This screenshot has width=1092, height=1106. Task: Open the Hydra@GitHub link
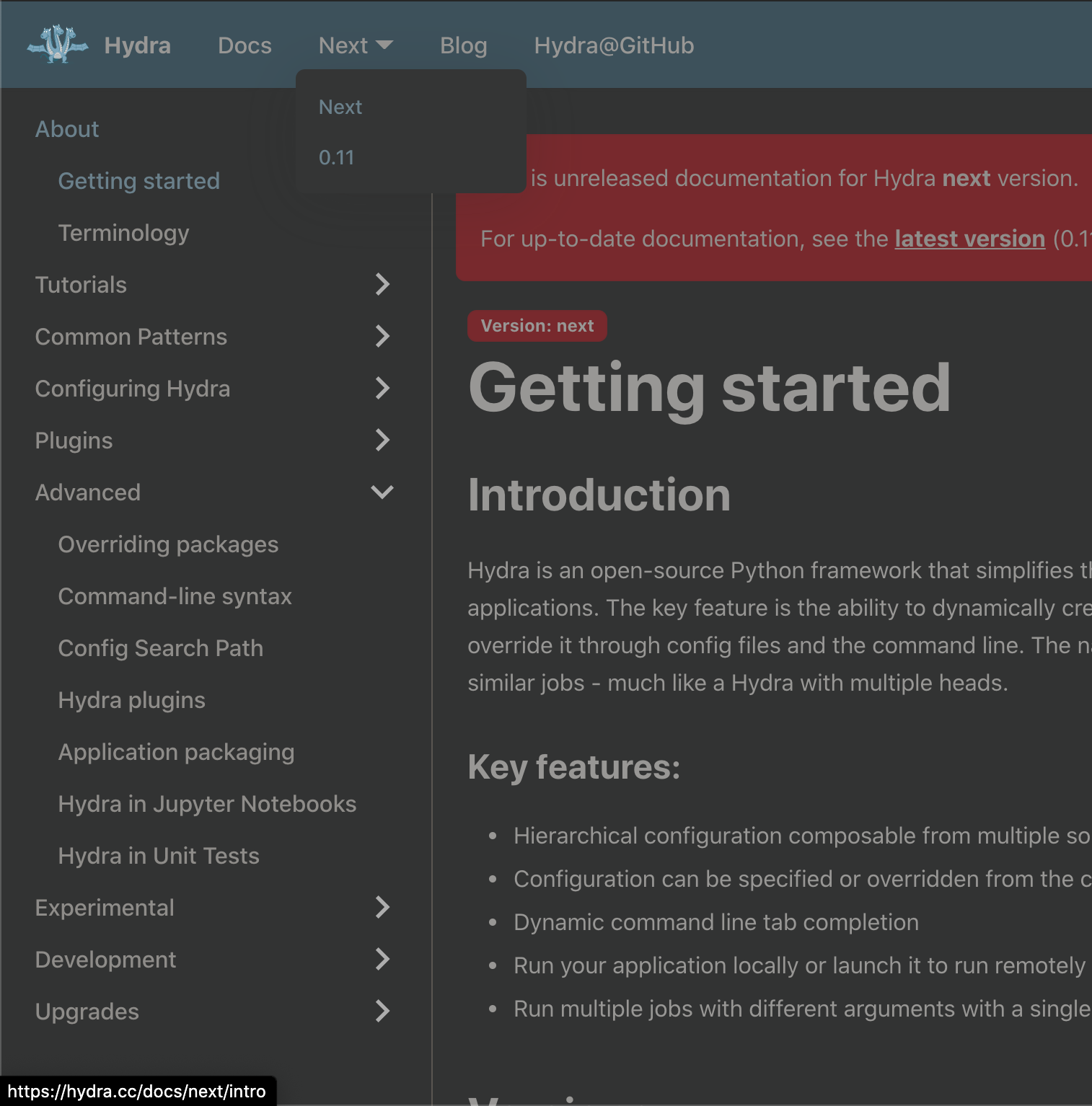(x=614, y=45)
